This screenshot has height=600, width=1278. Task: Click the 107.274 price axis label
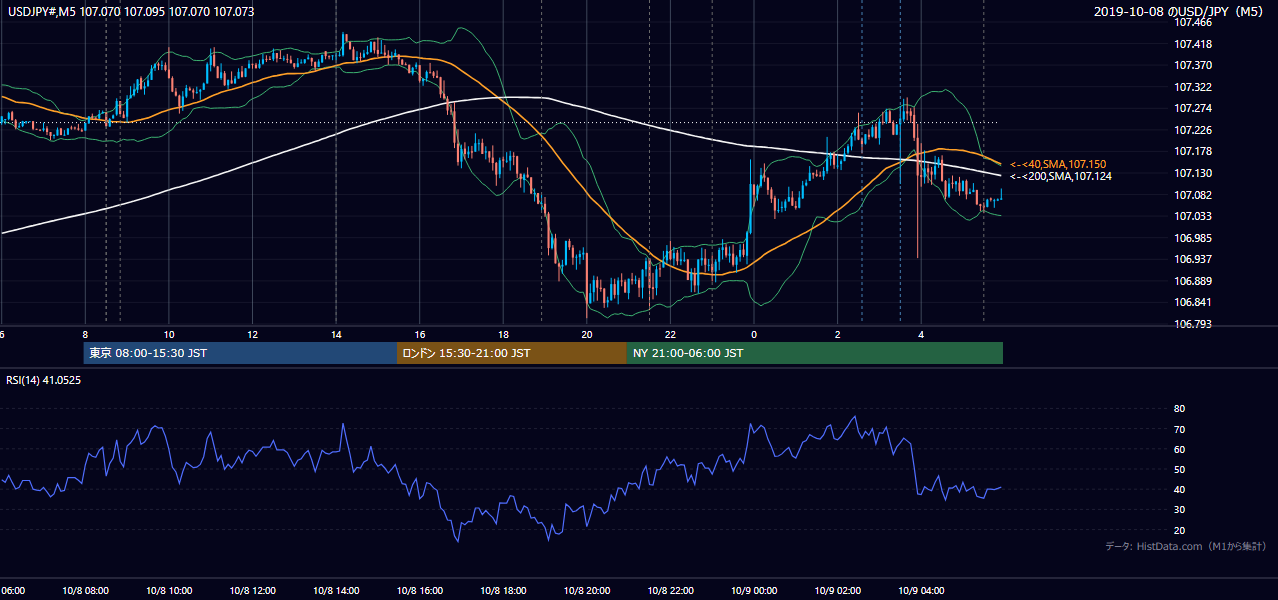pyautogui.click(x=1192, y=108)
